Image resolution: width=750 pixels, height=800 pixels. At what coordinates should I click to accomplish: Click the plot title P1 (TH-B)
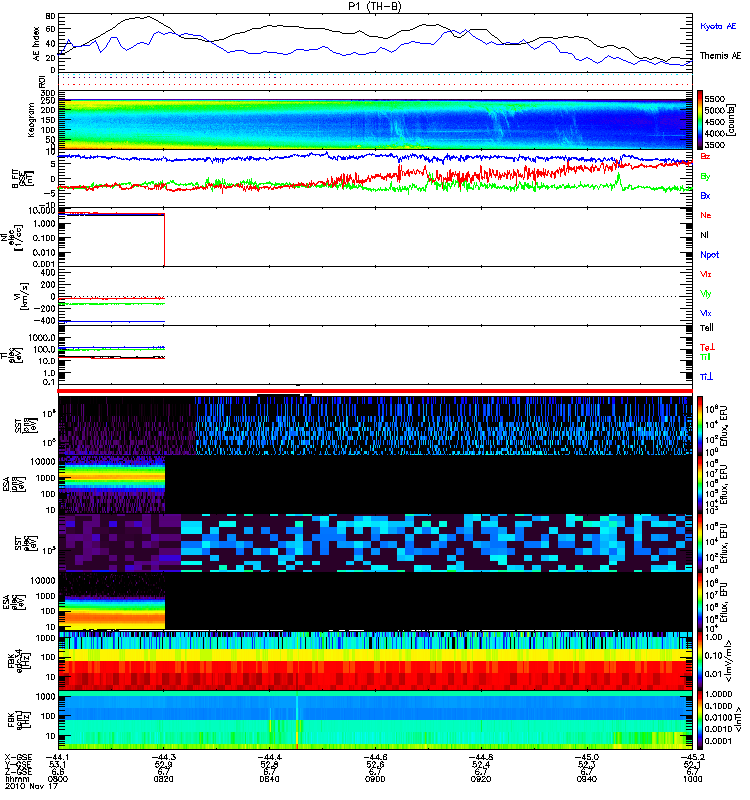(x=375, y=6)
